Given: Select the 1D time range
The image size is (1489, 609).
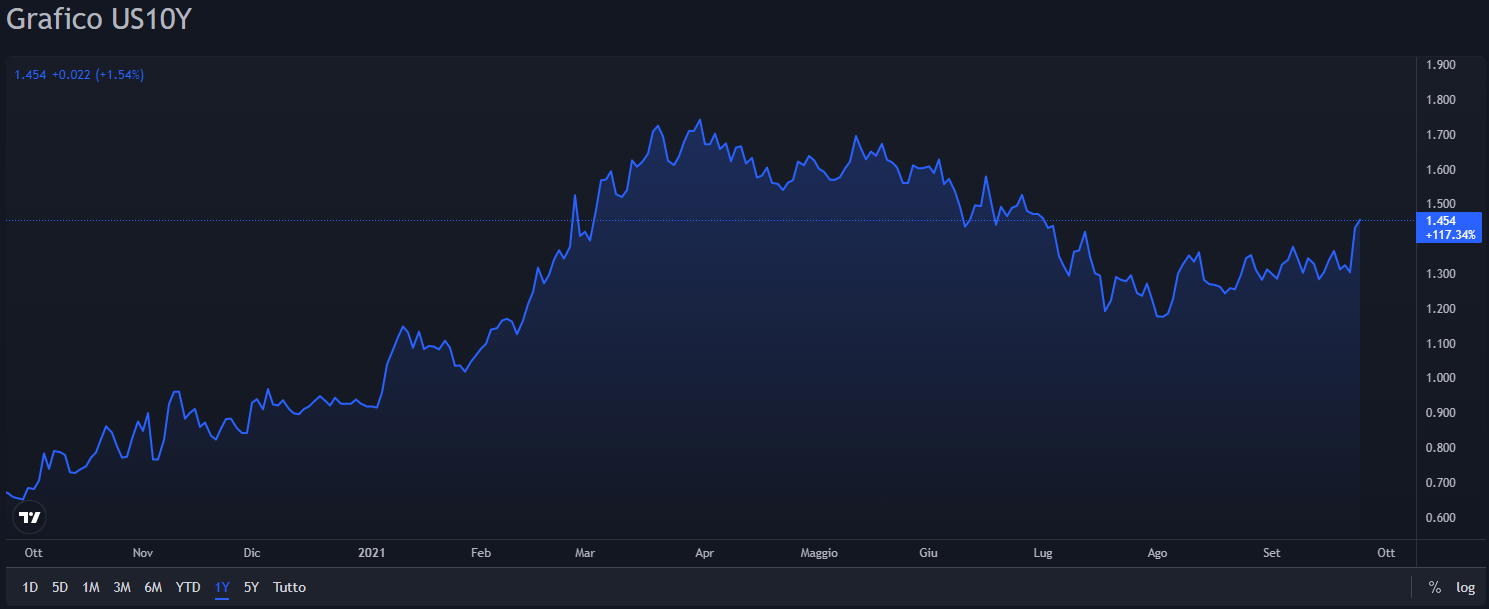Looking at the screenshot, I should coord(30,587).
